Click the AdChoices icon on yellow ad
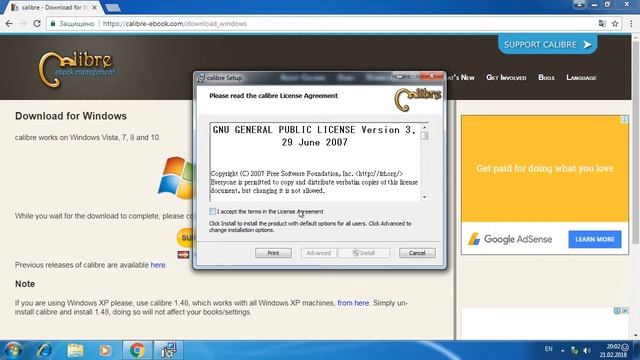This screenshot has width=640, height=360. 624,119
